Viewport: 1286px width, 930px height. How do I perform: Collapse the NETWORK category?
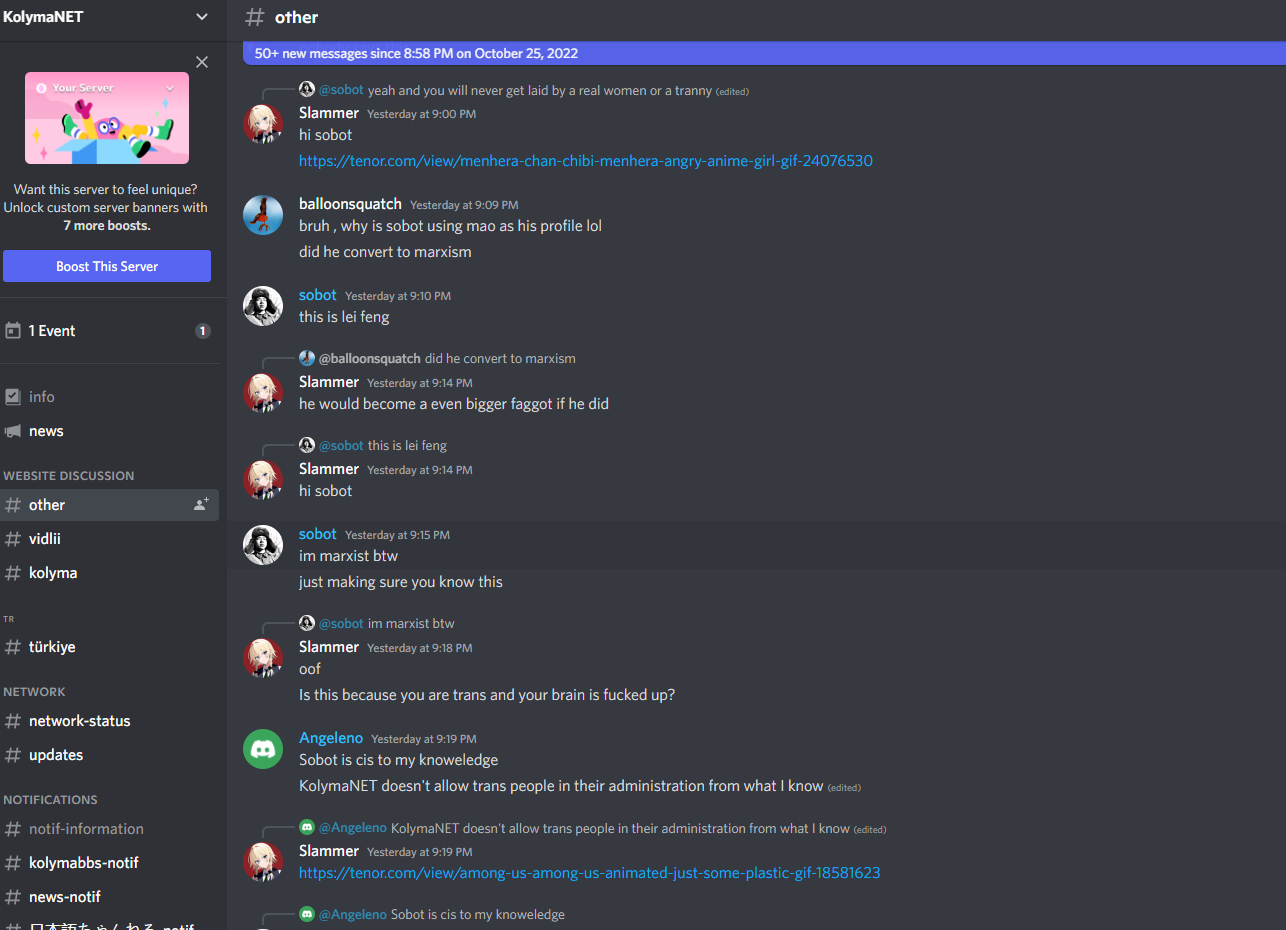(x=34, y=692)
